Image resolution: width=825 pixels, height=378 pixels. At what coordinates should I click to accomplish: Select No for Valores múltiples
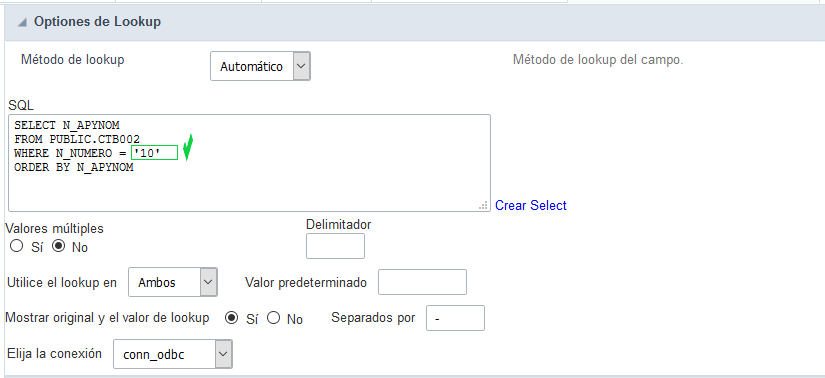[x=58, y=246]
